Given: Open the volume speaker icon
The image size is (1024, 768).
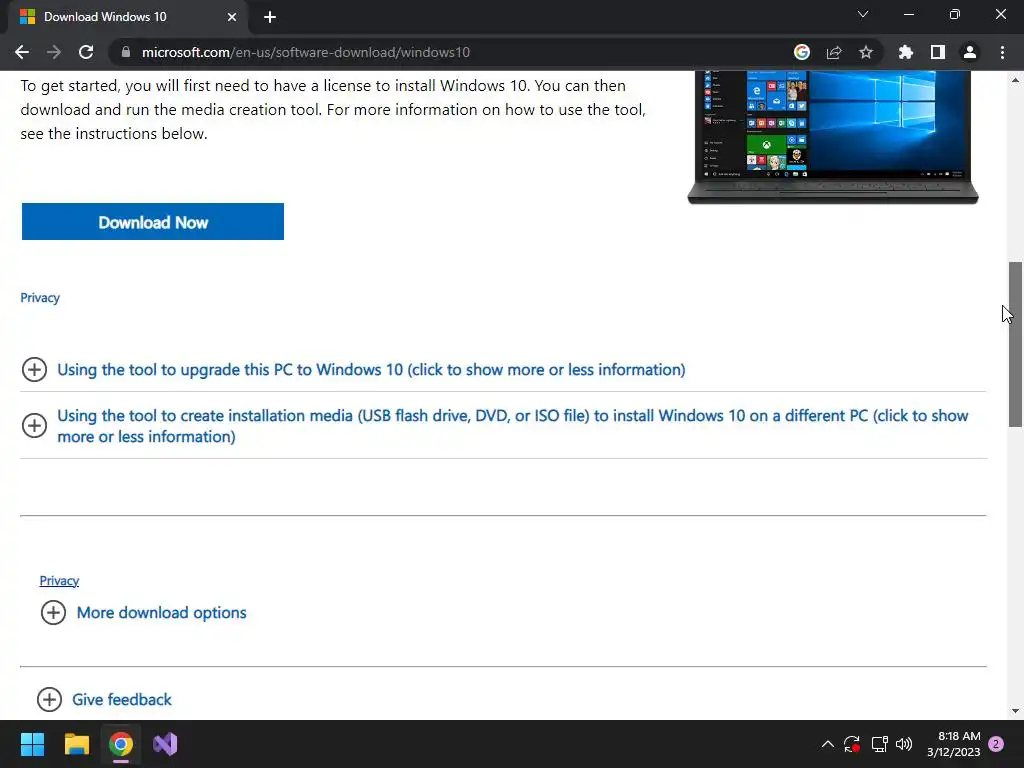Looking at the screenshot, I should click(x=904, y=744).
